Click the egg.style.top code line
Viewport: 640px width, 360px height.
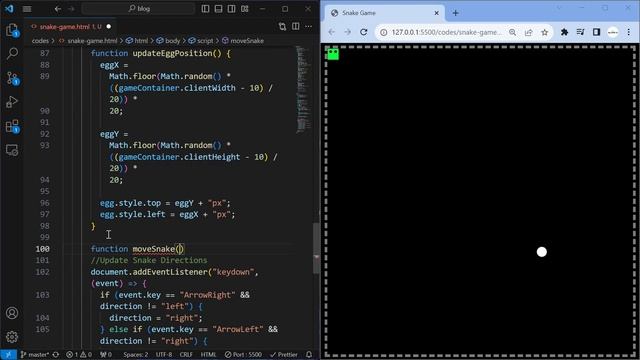coord(165,203)
